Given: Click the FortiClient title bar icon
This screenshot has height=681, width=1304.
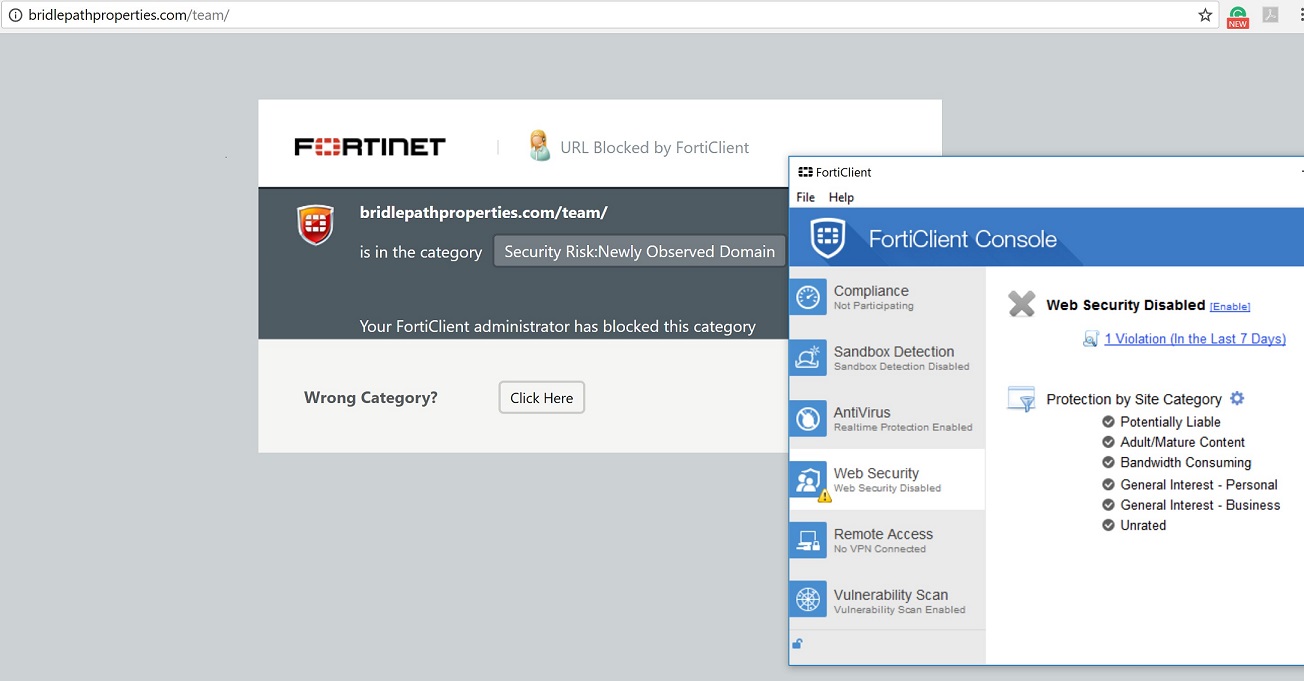Looking at the screenshot, I should coord(805,172).
